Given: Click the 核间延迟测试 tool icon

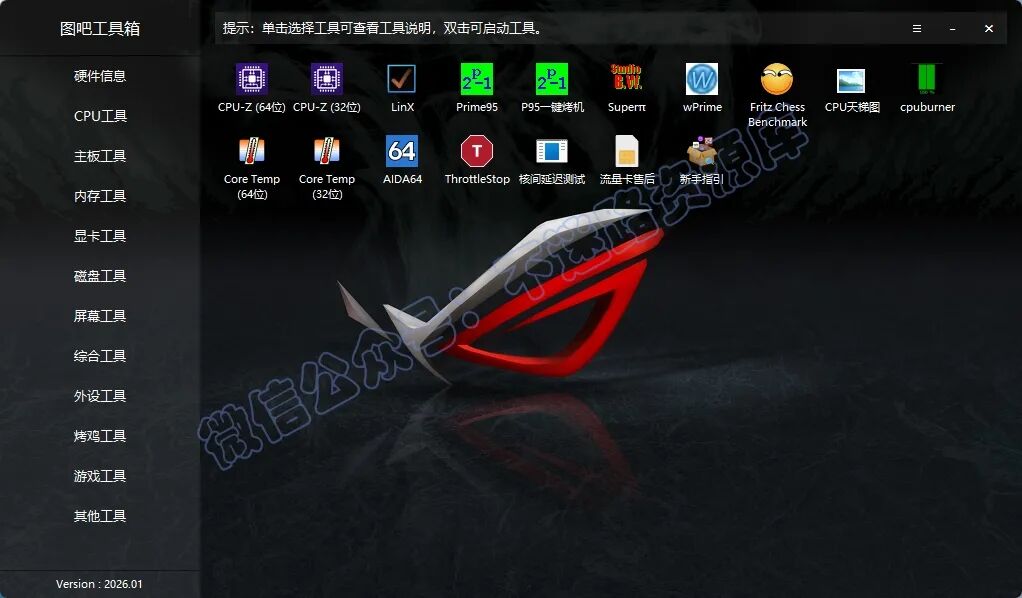Looking at the screenshot, I should coord(551,151).
